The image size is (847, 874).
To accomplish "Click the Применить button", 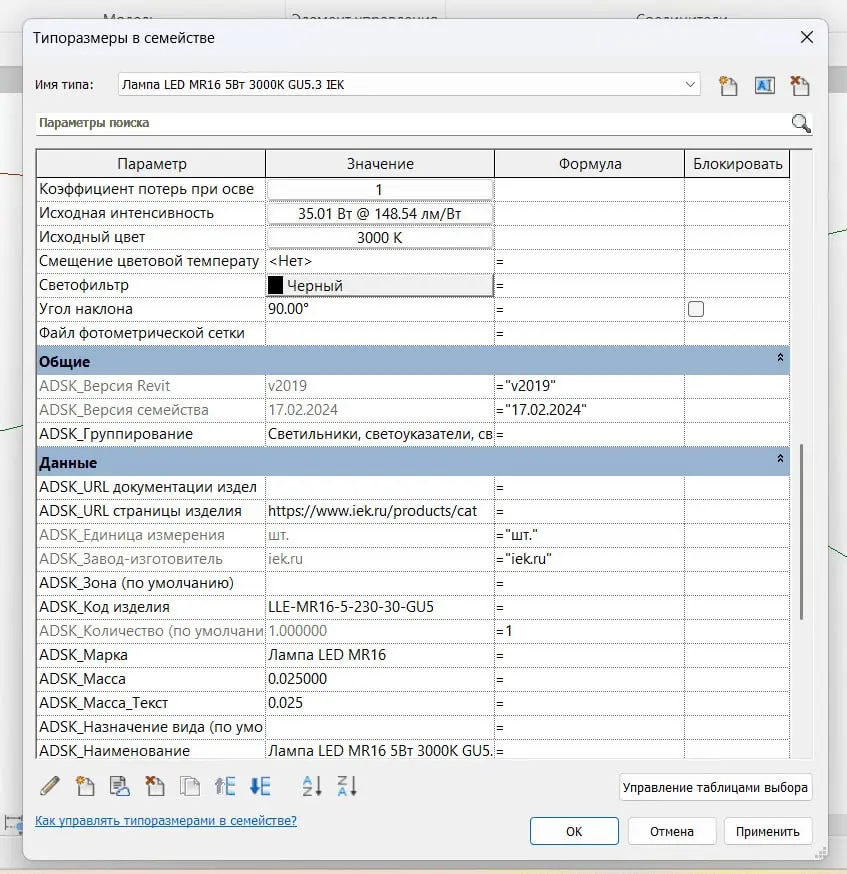I will tap(767, 831).
